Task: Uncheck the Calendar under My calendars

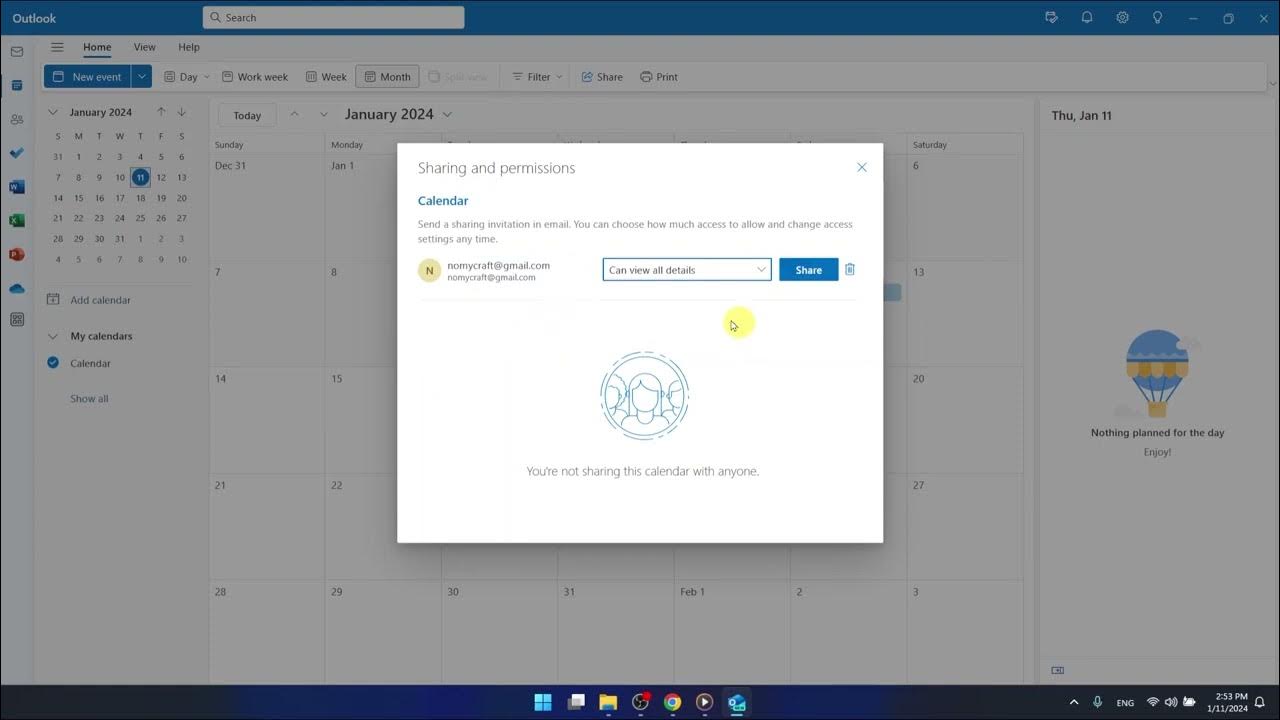Action: click(x=52, y=362)
